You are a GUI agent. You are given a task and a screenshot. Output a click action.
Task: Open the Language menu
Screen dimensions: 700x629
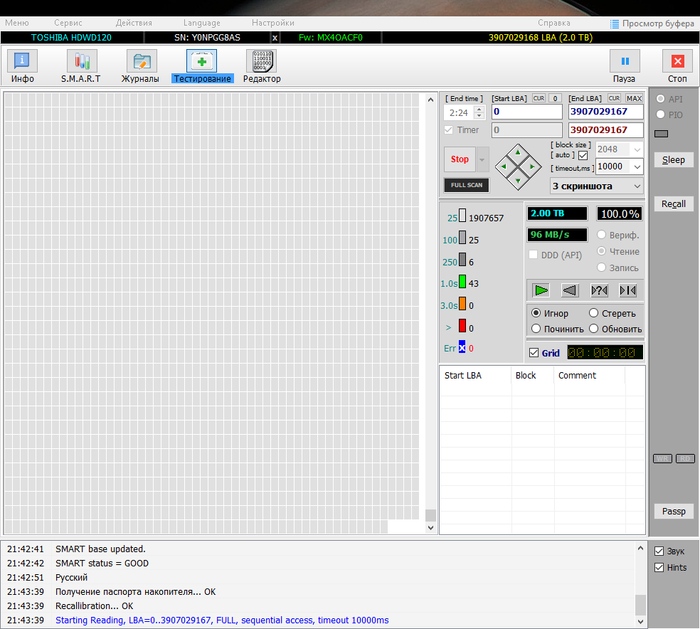201,22
